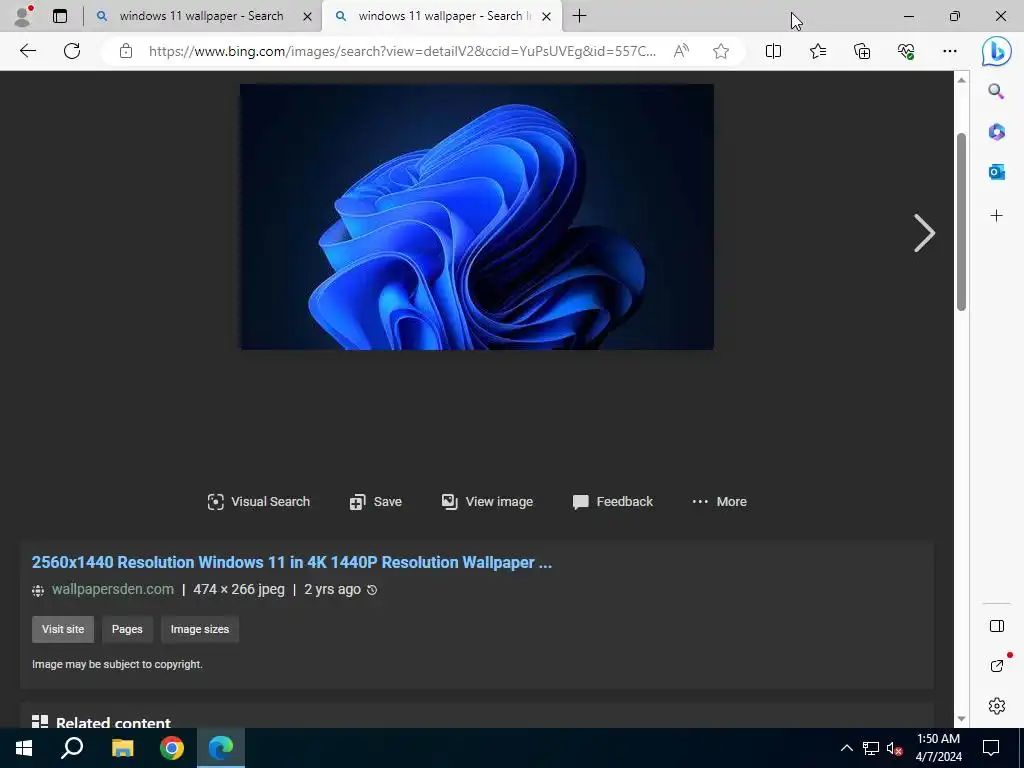Open View image
This screenshot has width=1024, height=768.
(487, 502)
